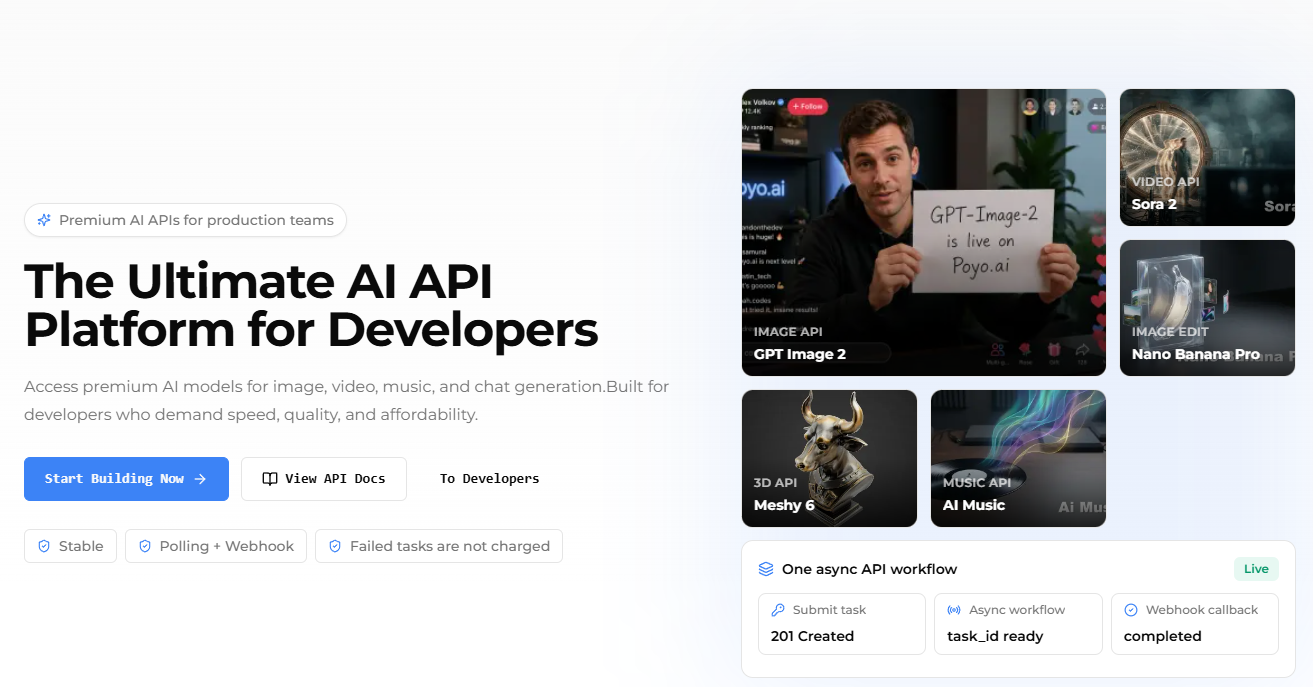Select the Premium AI APIs for production teams badge
This screenshot has height=687, width=1313.
(185, 220)
